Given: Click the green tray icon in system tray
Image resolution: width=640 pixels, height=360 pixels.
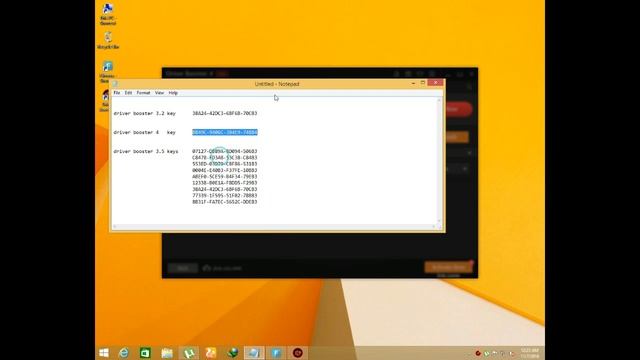Looking at the screenshot, I should pos(486,353).
